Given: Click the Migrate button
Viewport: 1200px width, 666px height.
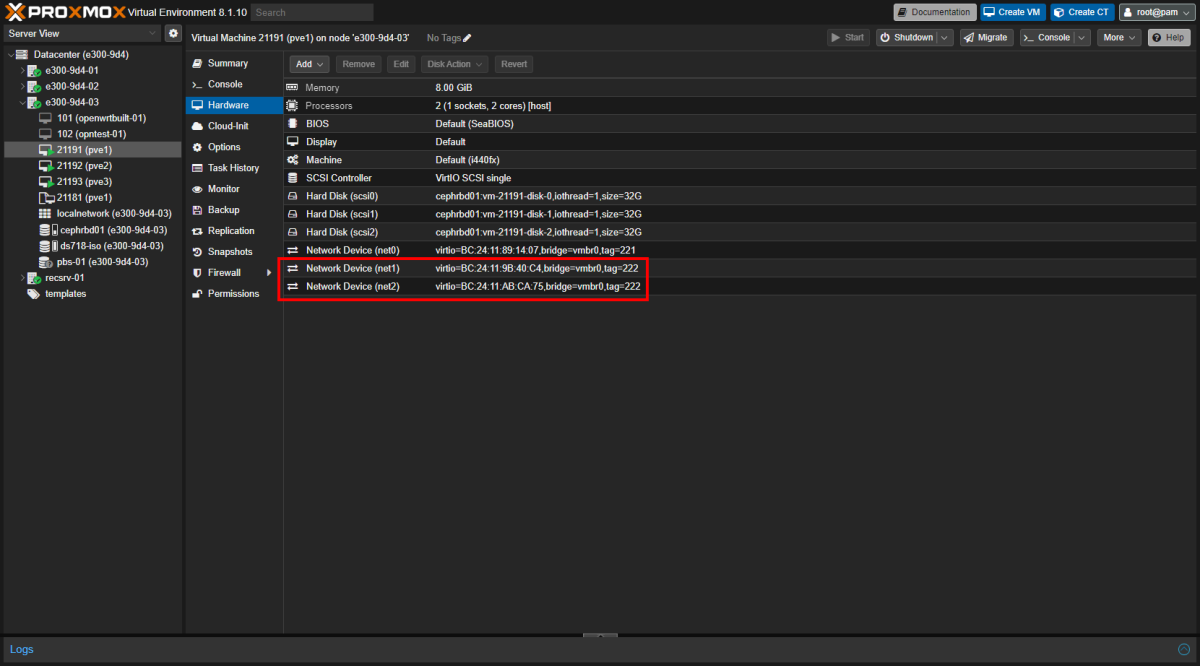Looking at the screenshot, I should point(986,37).
